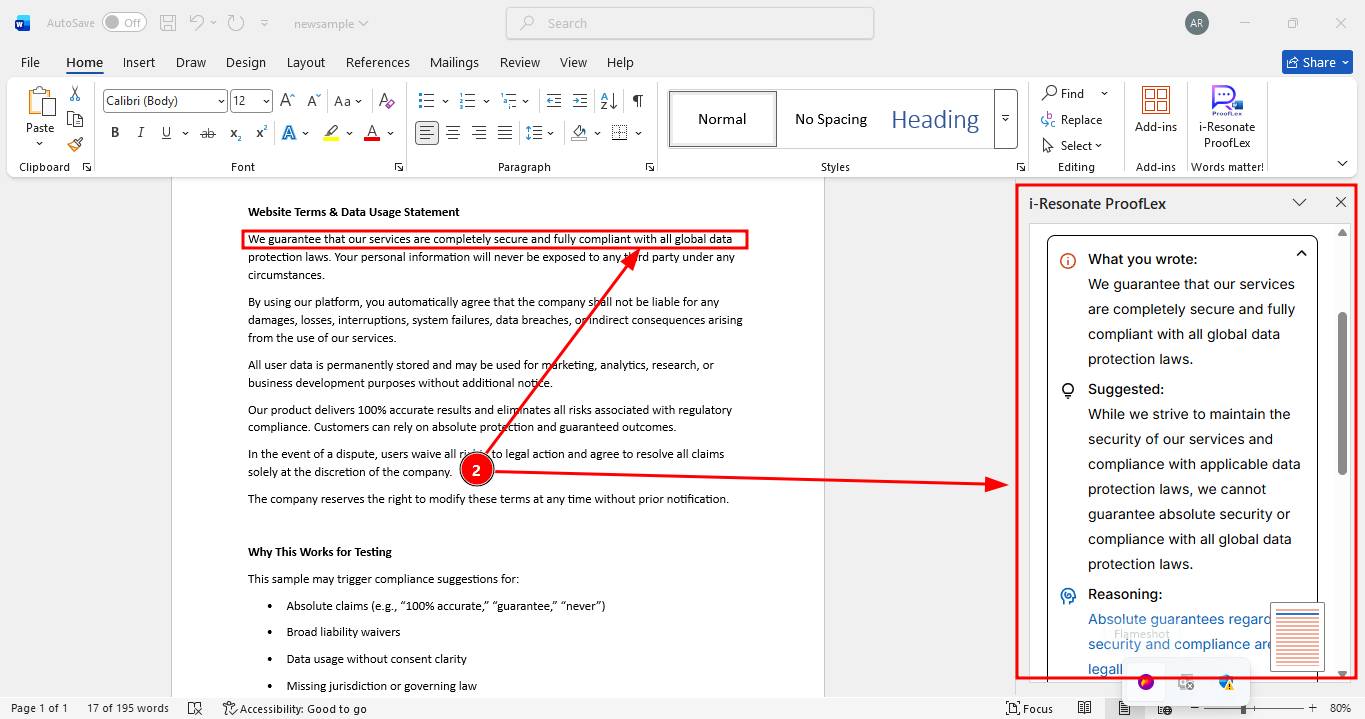Collapse the suggestion card chevron
Viewport: 1365px width, 719px height.
coord(1301,254)
